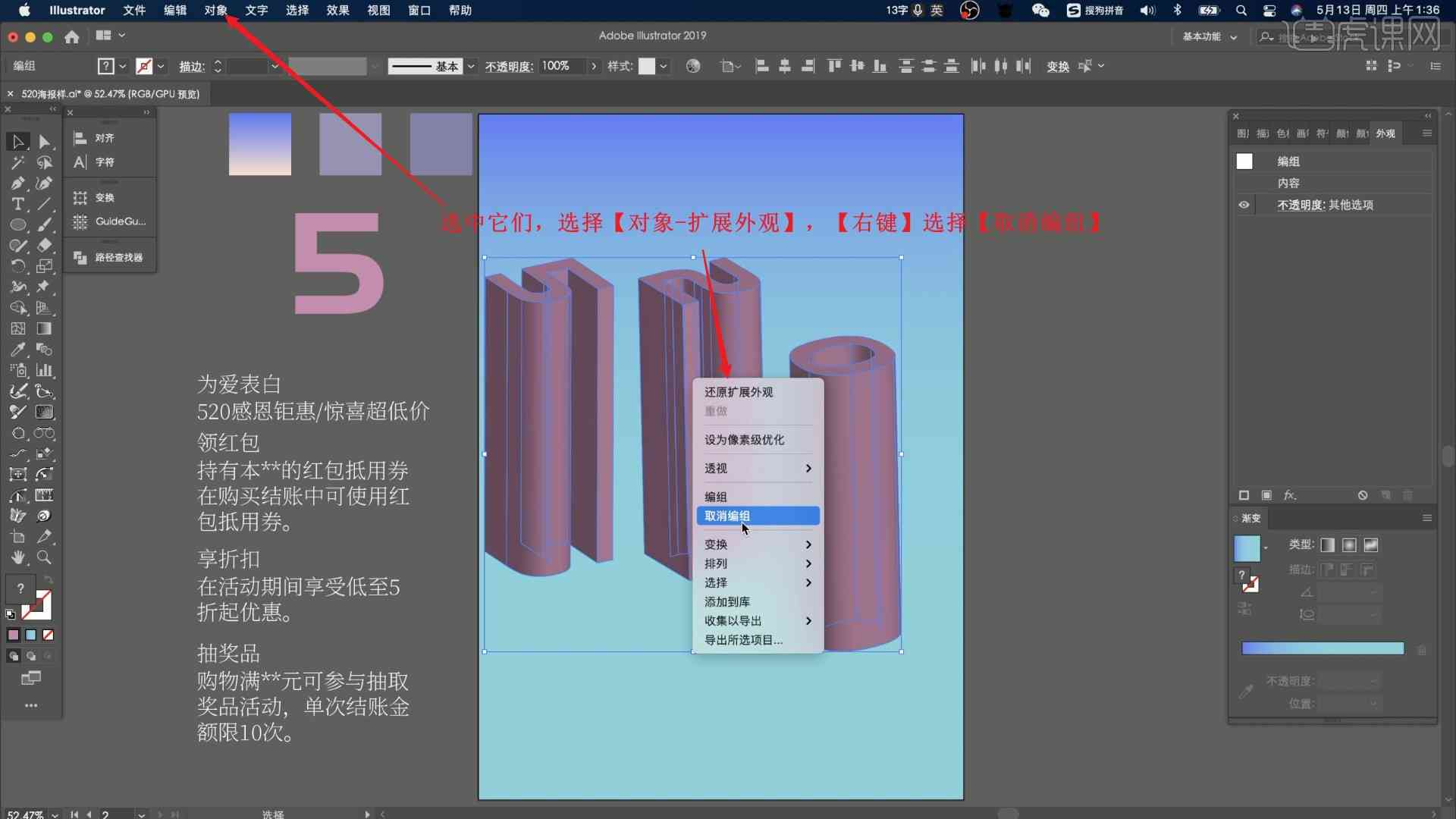
Task: Select the Artboard tool
Action: click(x=18, y=537)
